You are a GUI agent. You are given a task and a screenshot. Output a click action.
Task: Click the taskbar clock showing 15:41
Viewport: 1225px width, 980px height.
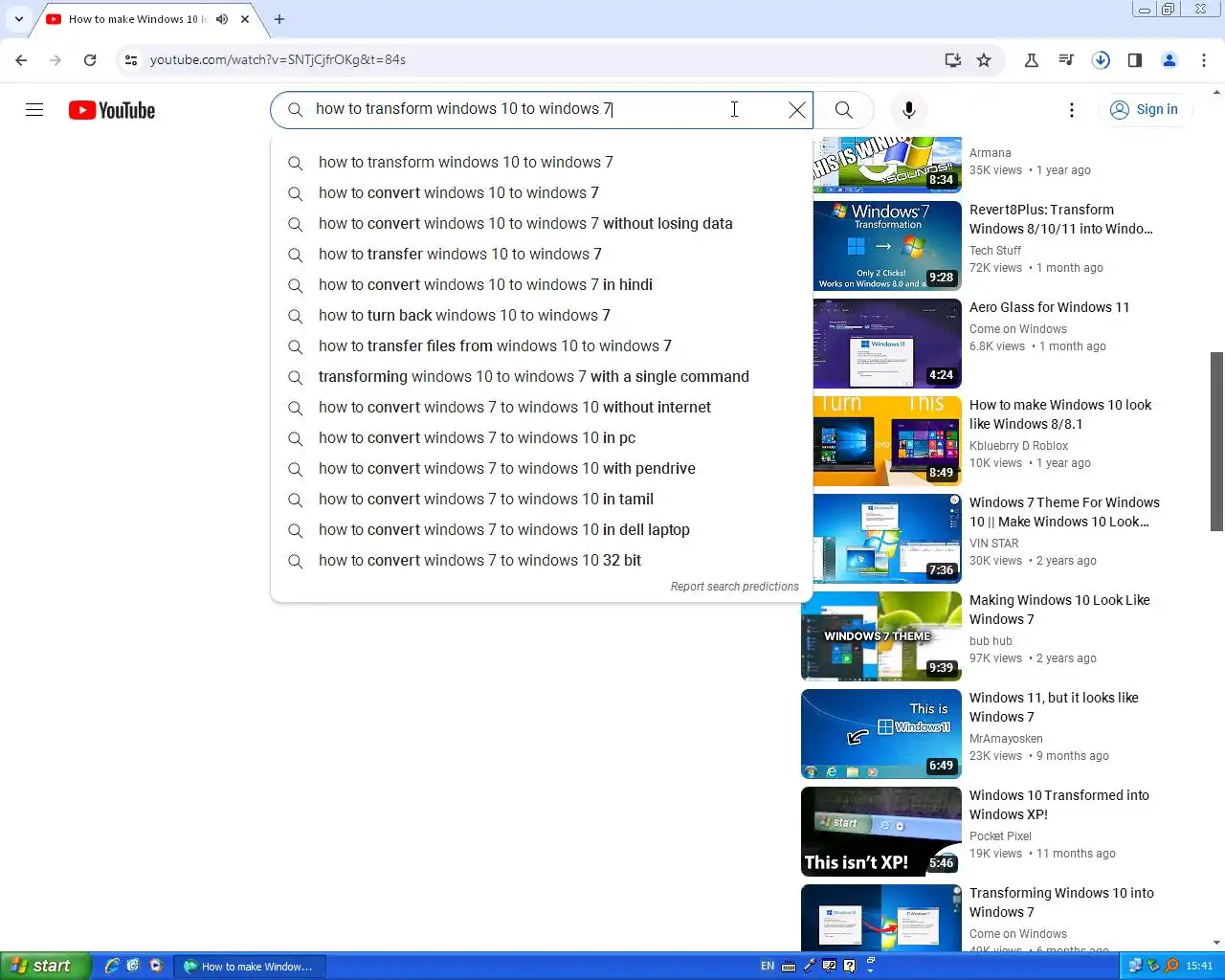[1199, 966]
